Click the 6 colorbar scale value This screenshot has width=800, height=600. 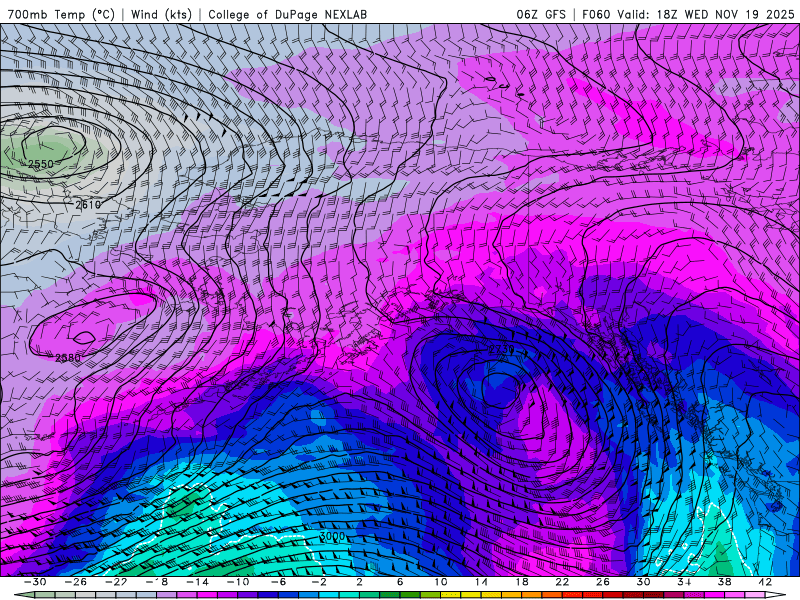(400, 582)
